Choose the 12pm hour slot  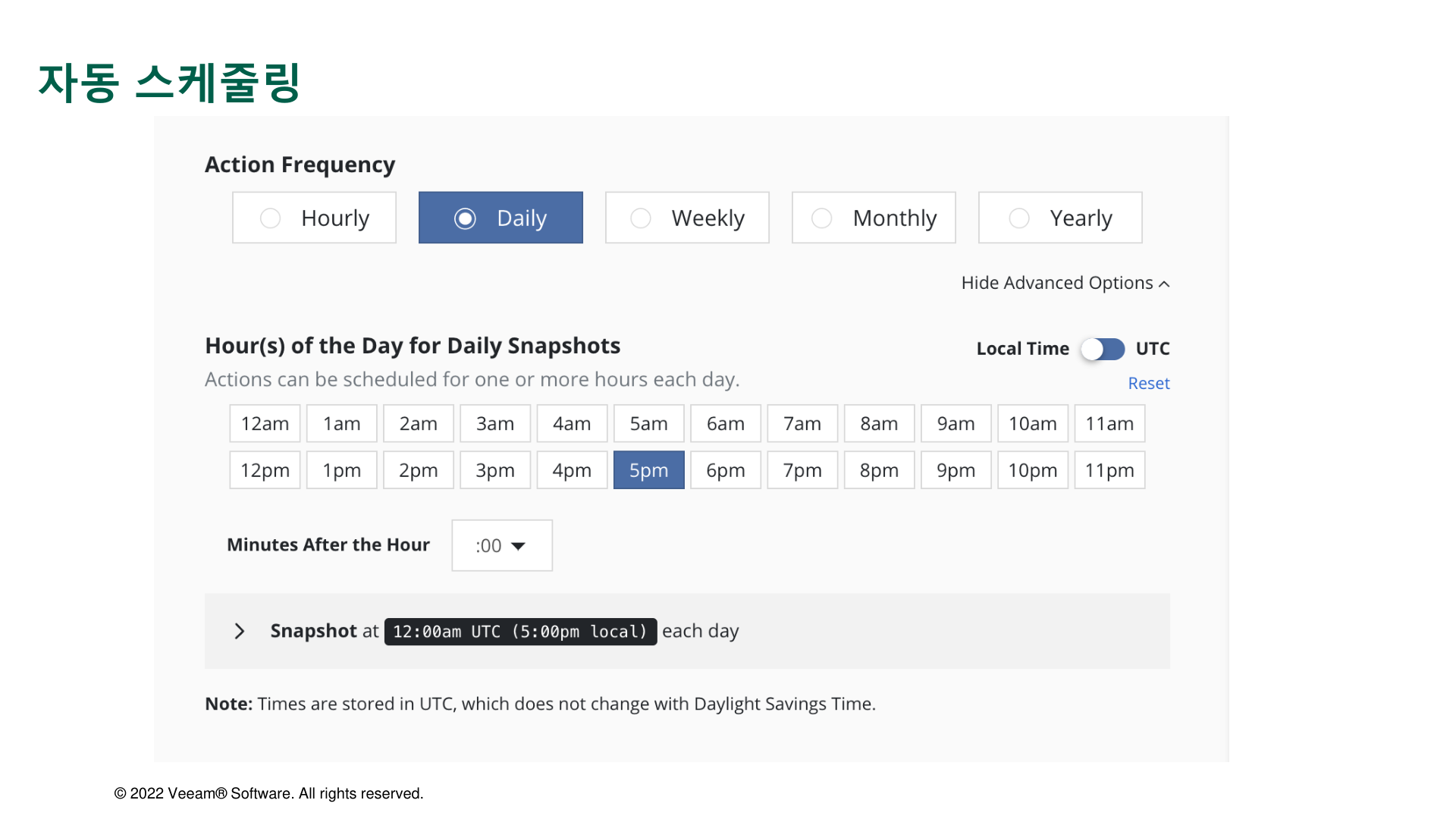pyautogui.click(x=265, y=470)
